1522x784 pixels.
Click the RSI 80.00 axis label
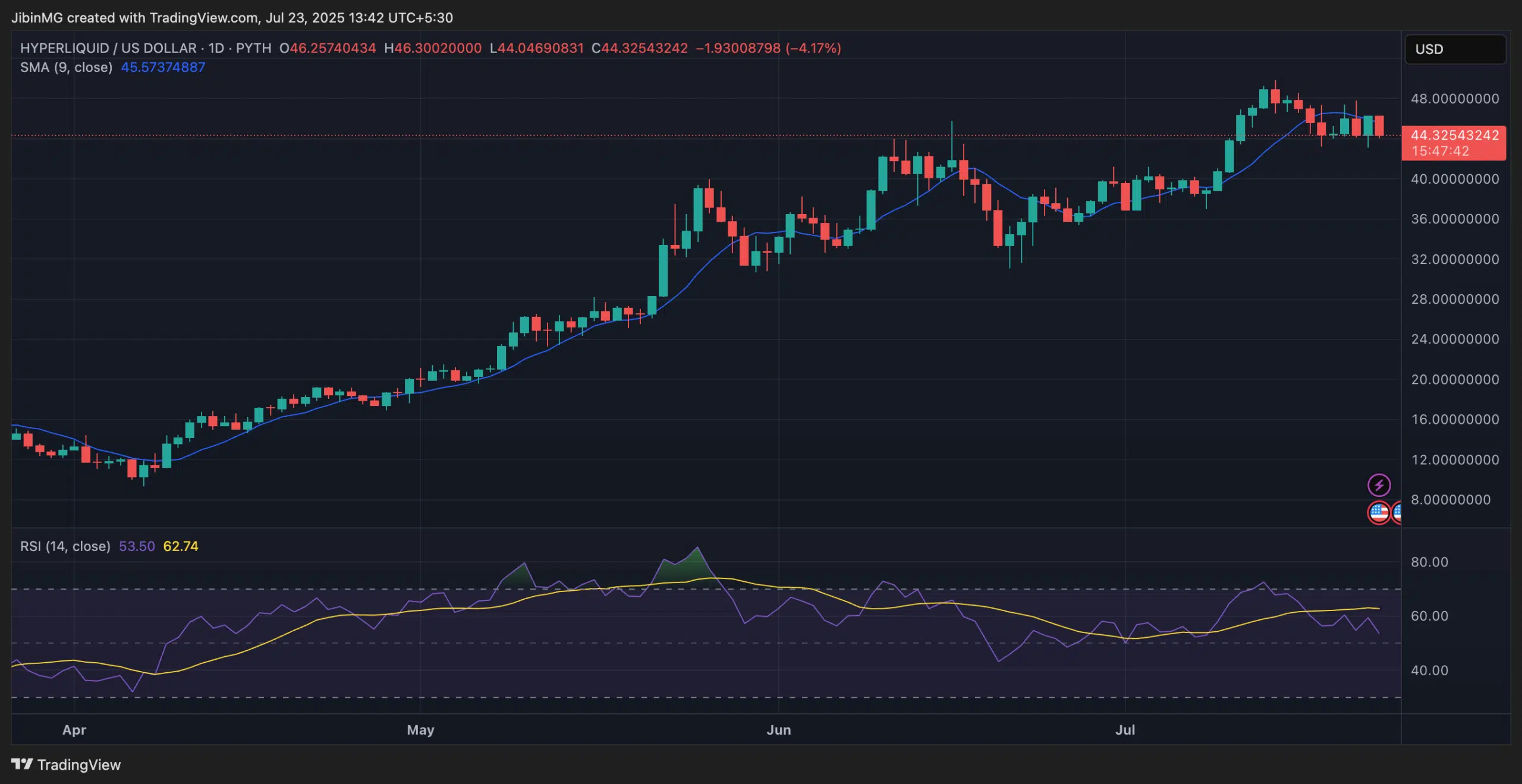(1429, 562)
